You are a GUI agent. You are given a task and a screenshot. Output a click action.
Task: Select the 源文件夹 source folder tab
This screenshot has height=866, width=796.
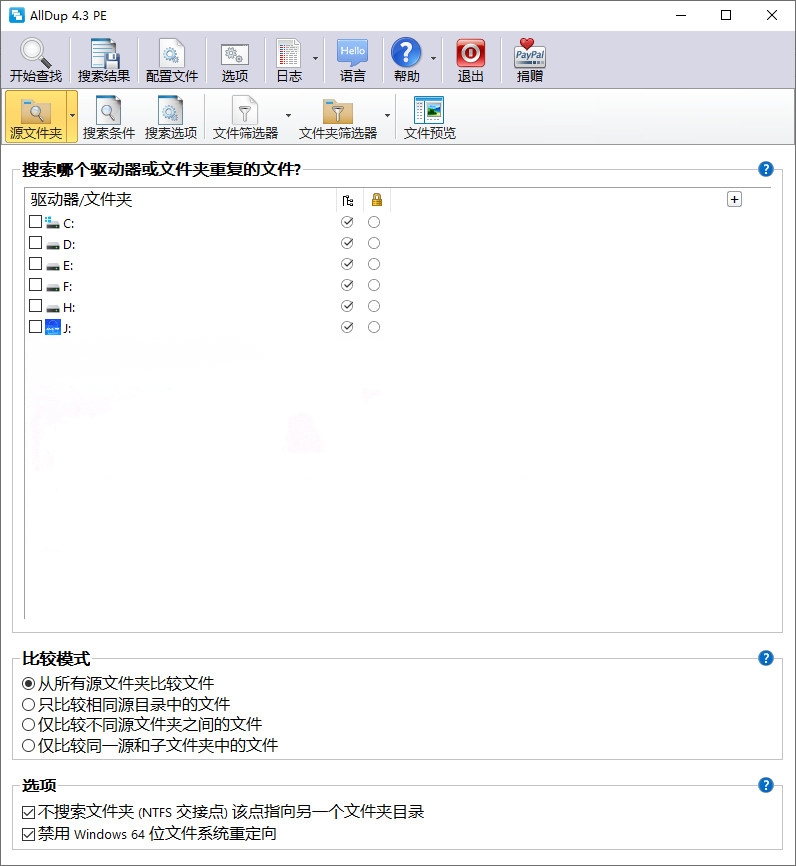(36, 117)
